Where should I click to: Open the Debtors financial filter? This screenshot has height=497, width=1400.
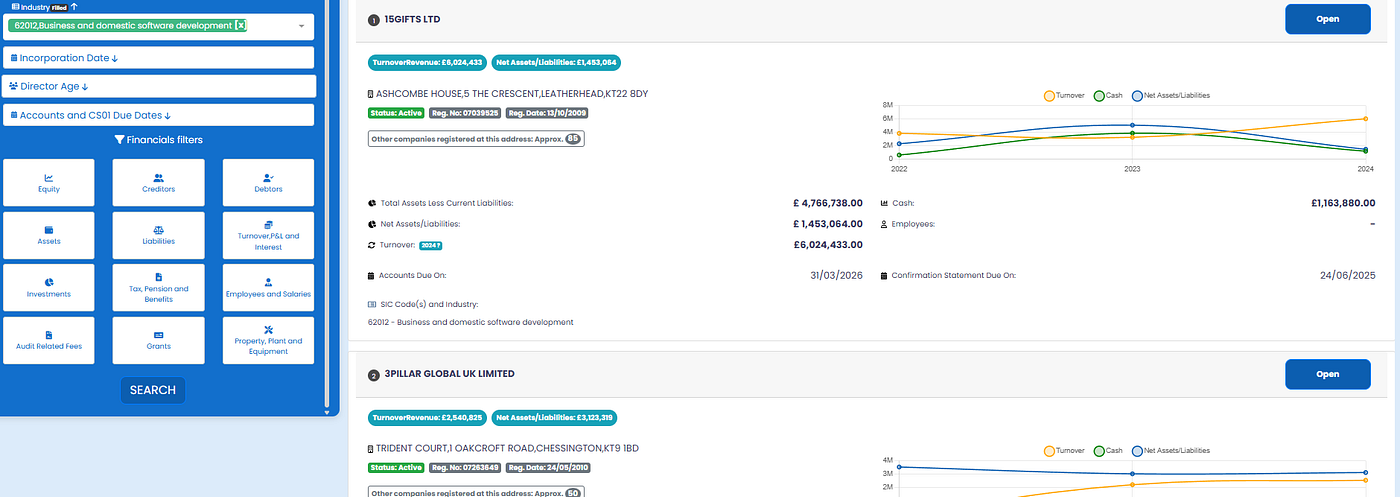(x=268, y=182)
